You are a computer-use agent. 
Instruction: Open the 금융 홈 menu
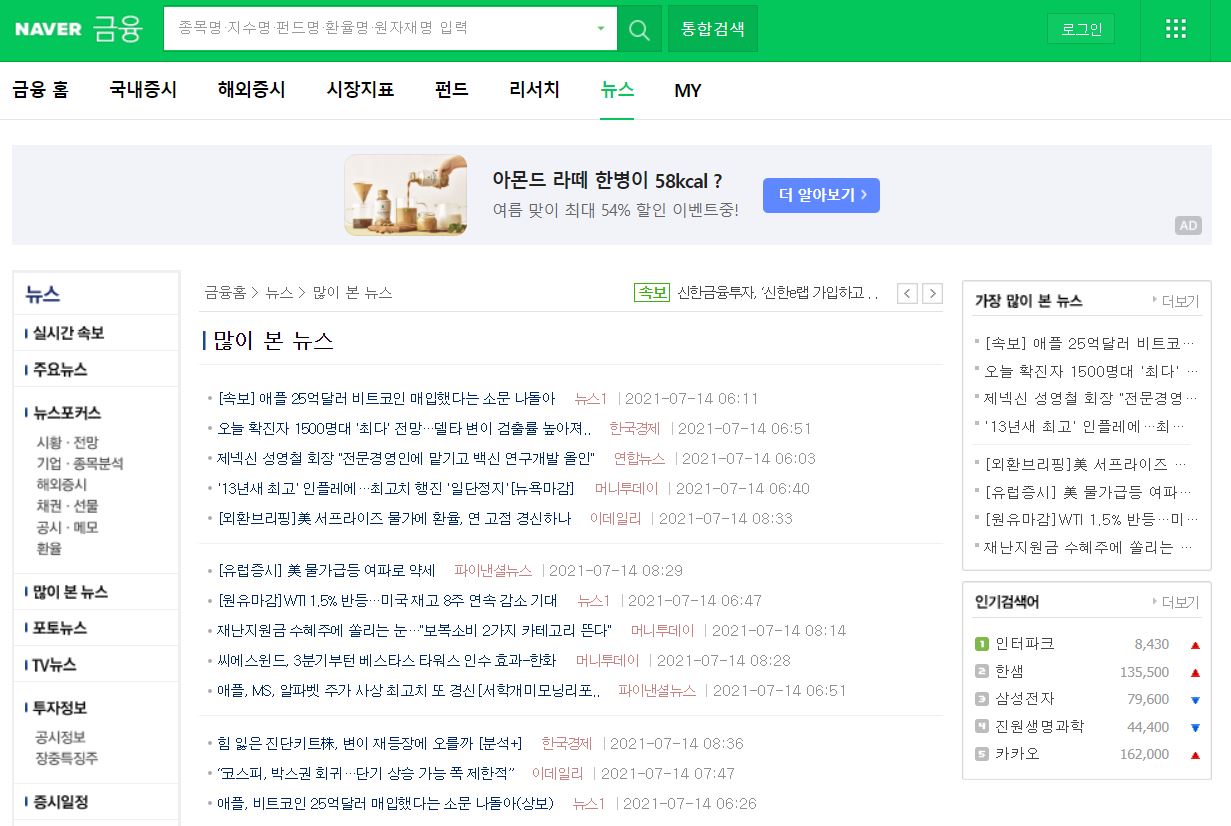[x=41, y=90]
